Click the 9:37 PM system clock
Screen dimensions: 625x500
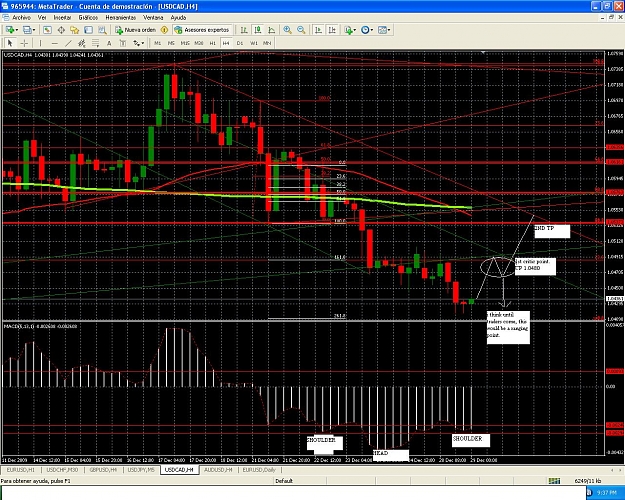pyautogui.click(x=608, y=493)
